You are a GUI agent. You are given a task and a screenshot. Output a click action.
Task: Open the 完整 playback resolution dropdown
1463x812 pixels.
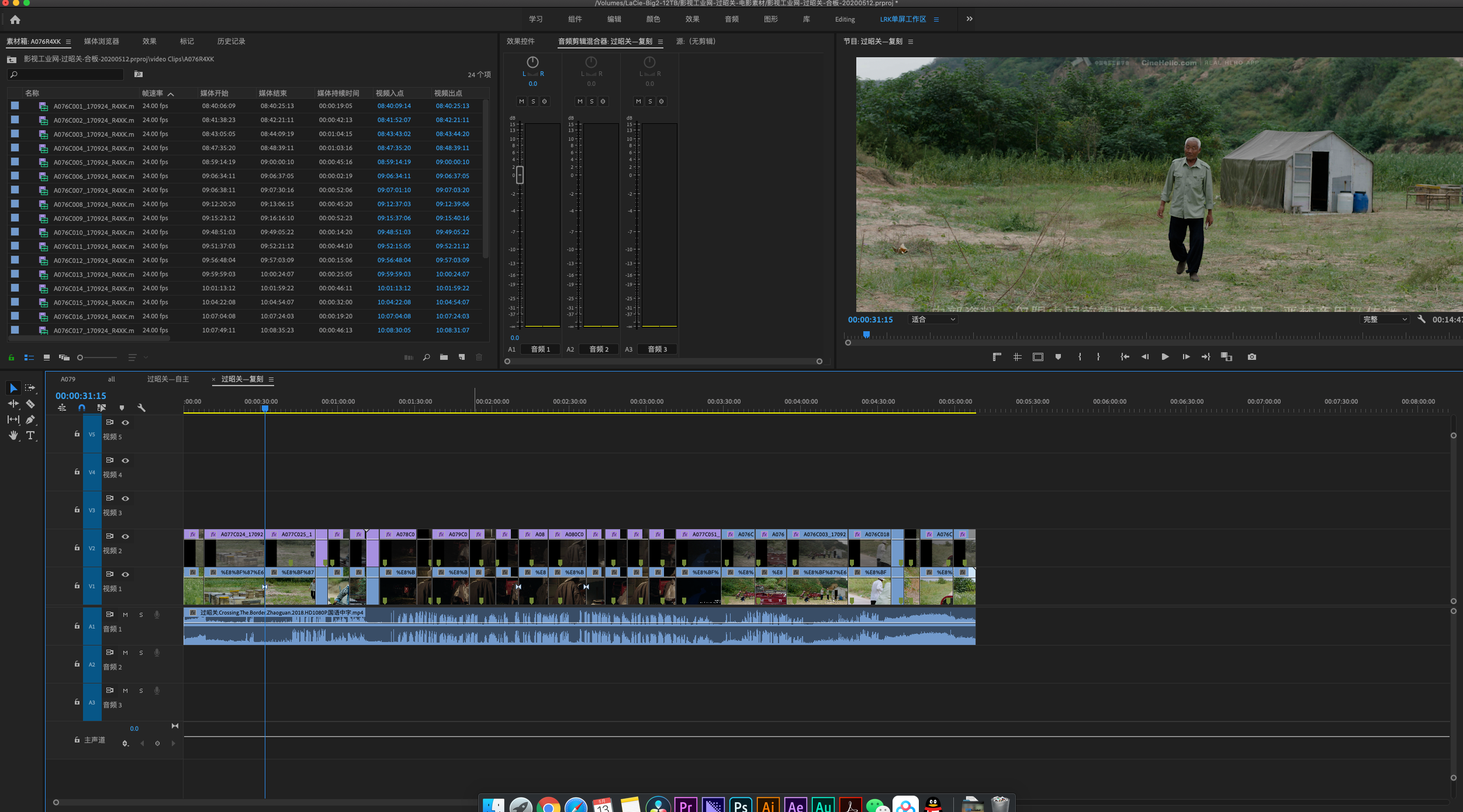click(x=1385, y=320)
